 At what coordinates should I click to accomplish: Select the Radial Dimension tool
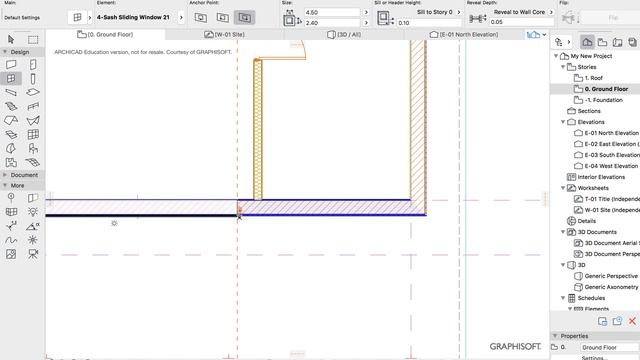[x=11, y=226]
